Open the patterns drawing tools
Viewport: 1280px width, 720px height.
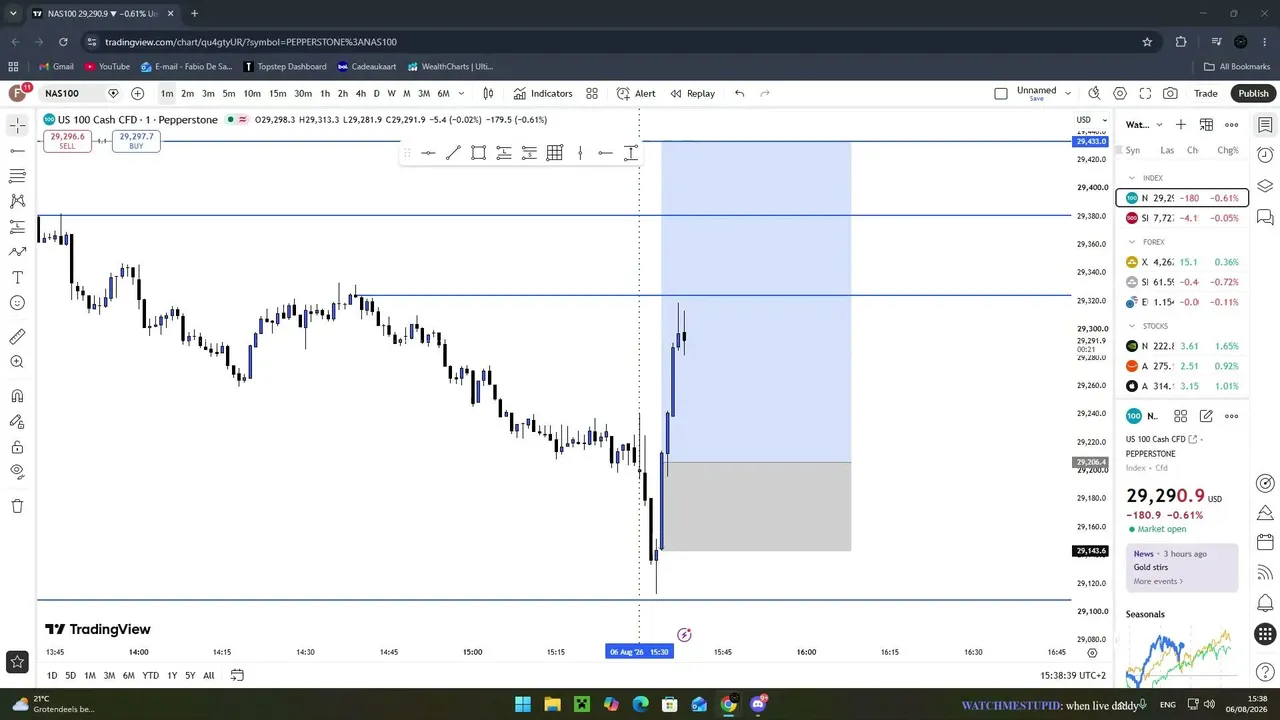[x=17, y=201]
